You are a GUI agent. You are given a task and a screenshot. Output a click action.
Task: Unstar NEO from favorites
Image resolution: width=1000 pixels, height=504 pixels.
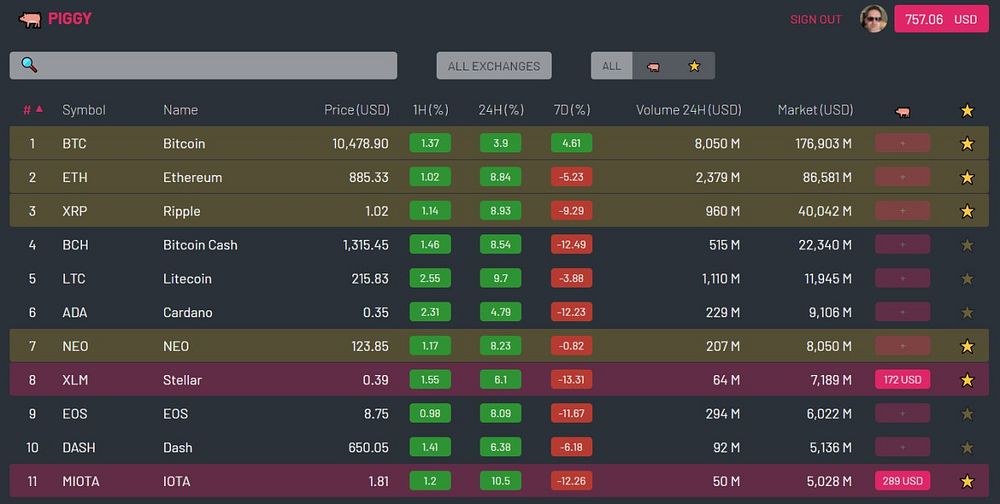[x=967, y=346]
